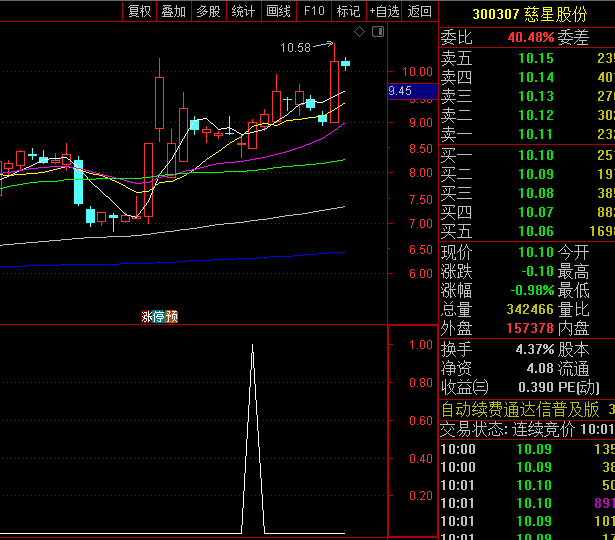Click 现价 current price 10.10
This screenshot has height=540, width=615.
(x=536, y=252)
